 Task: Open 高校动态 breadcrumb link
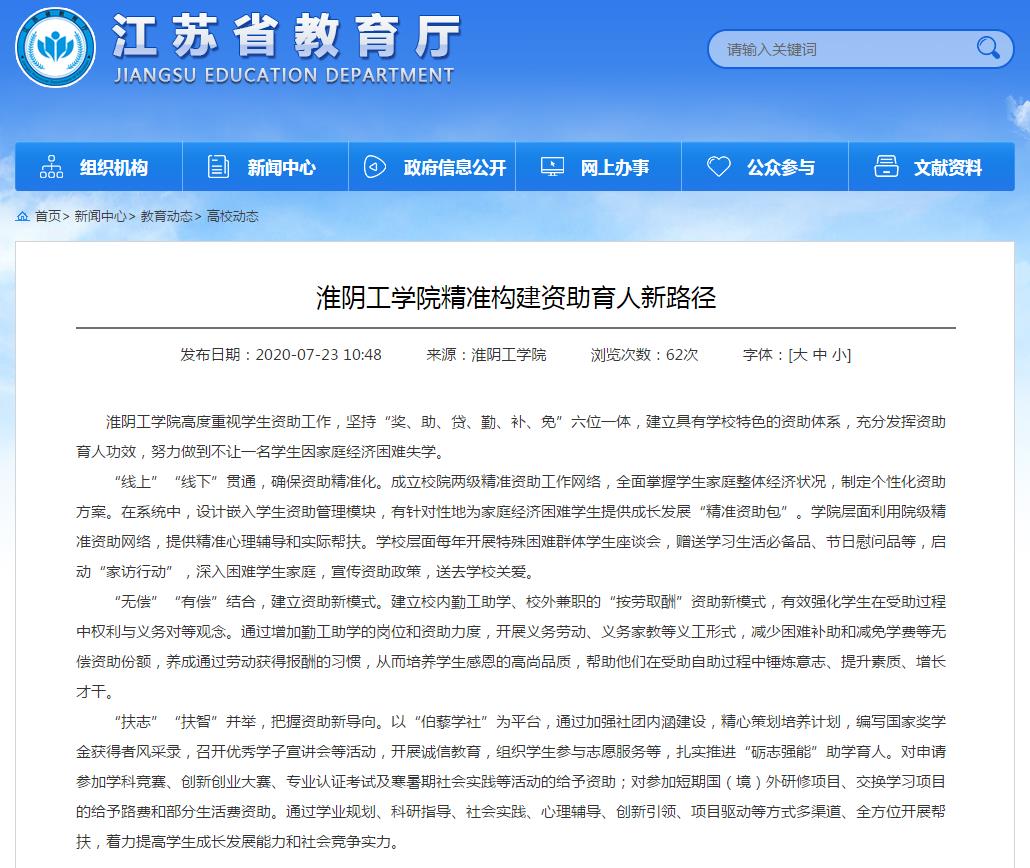[232, 216]
